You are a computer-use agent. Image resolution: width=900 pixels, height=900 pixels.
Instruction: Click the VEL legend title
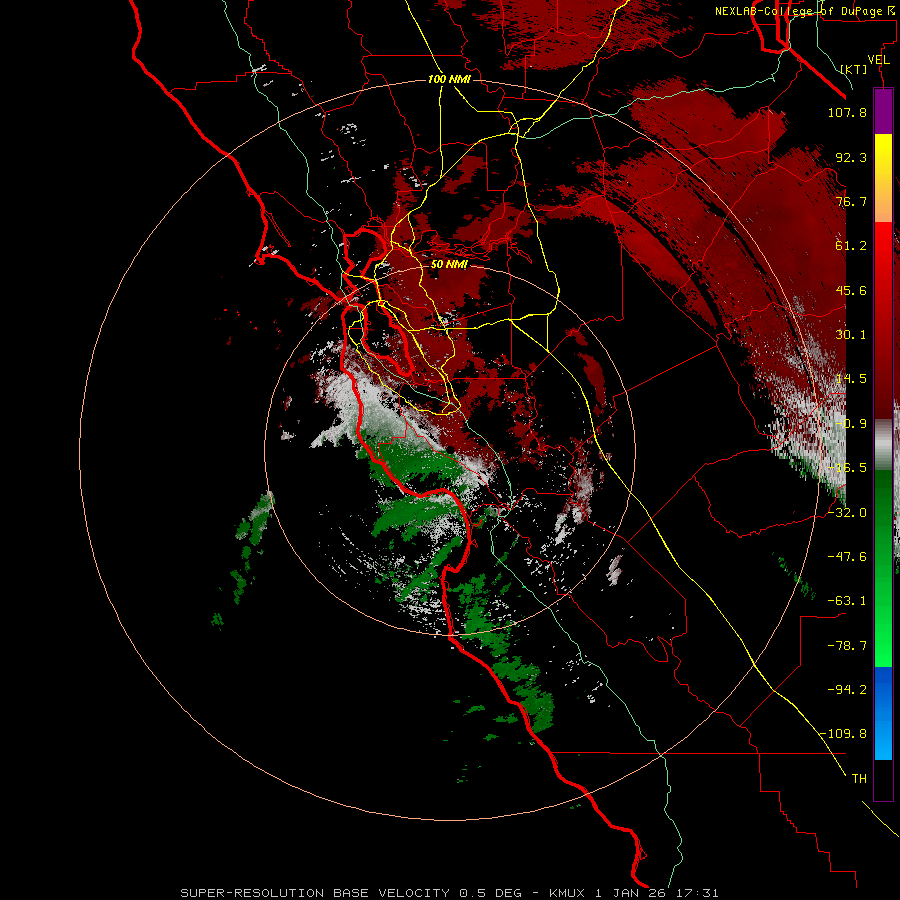[x=878, y=60]
